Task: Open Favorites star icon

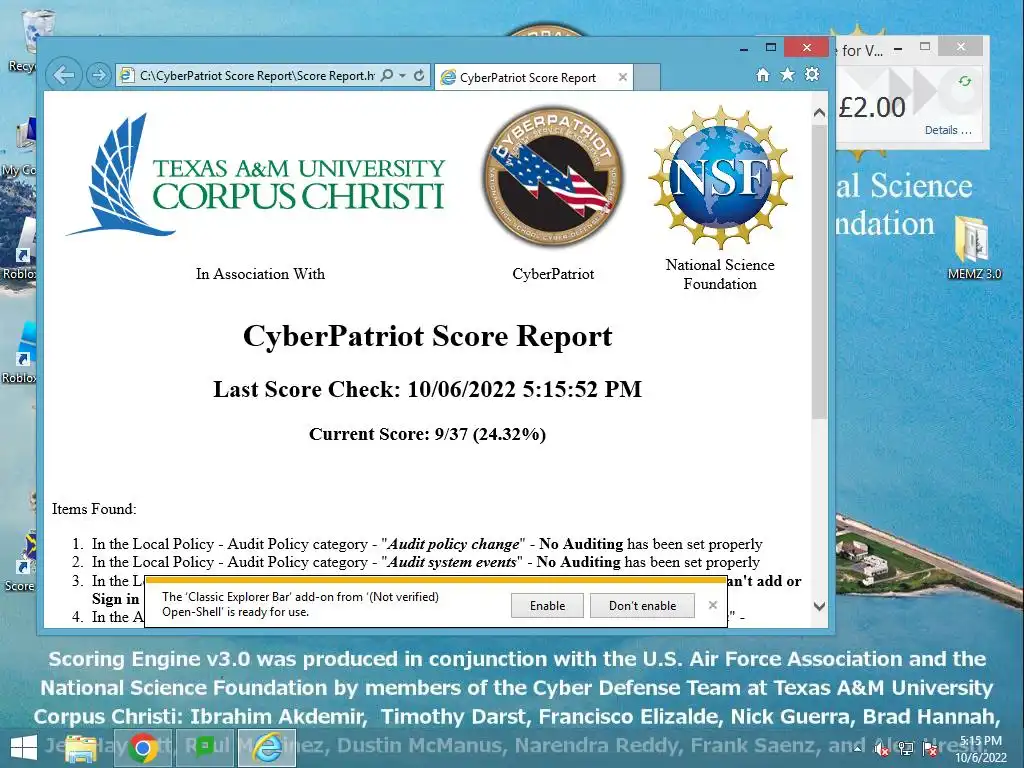Action: pos(788,74)
